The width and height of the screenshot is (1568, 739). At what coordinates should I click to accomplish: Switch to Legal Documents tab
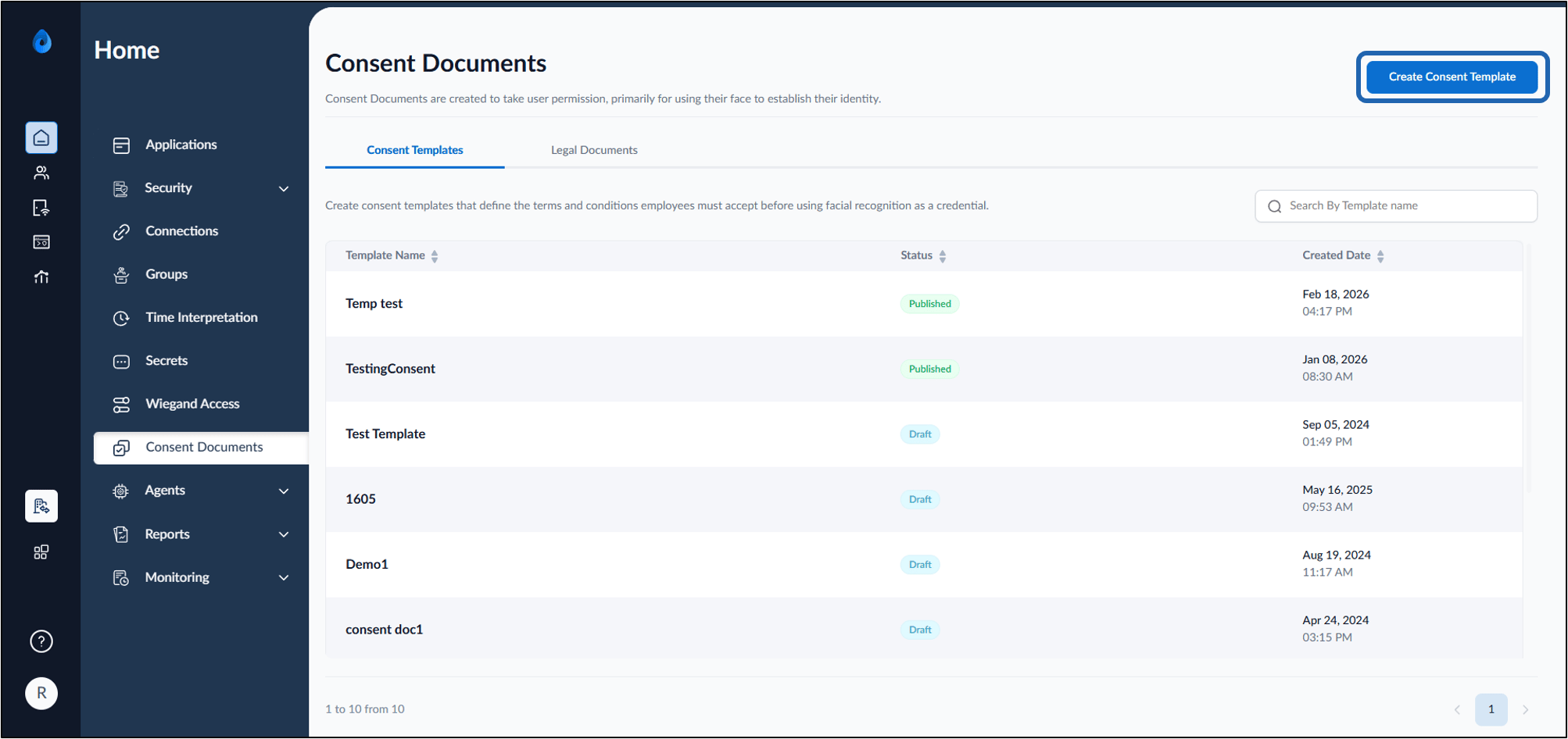(594, 150)
